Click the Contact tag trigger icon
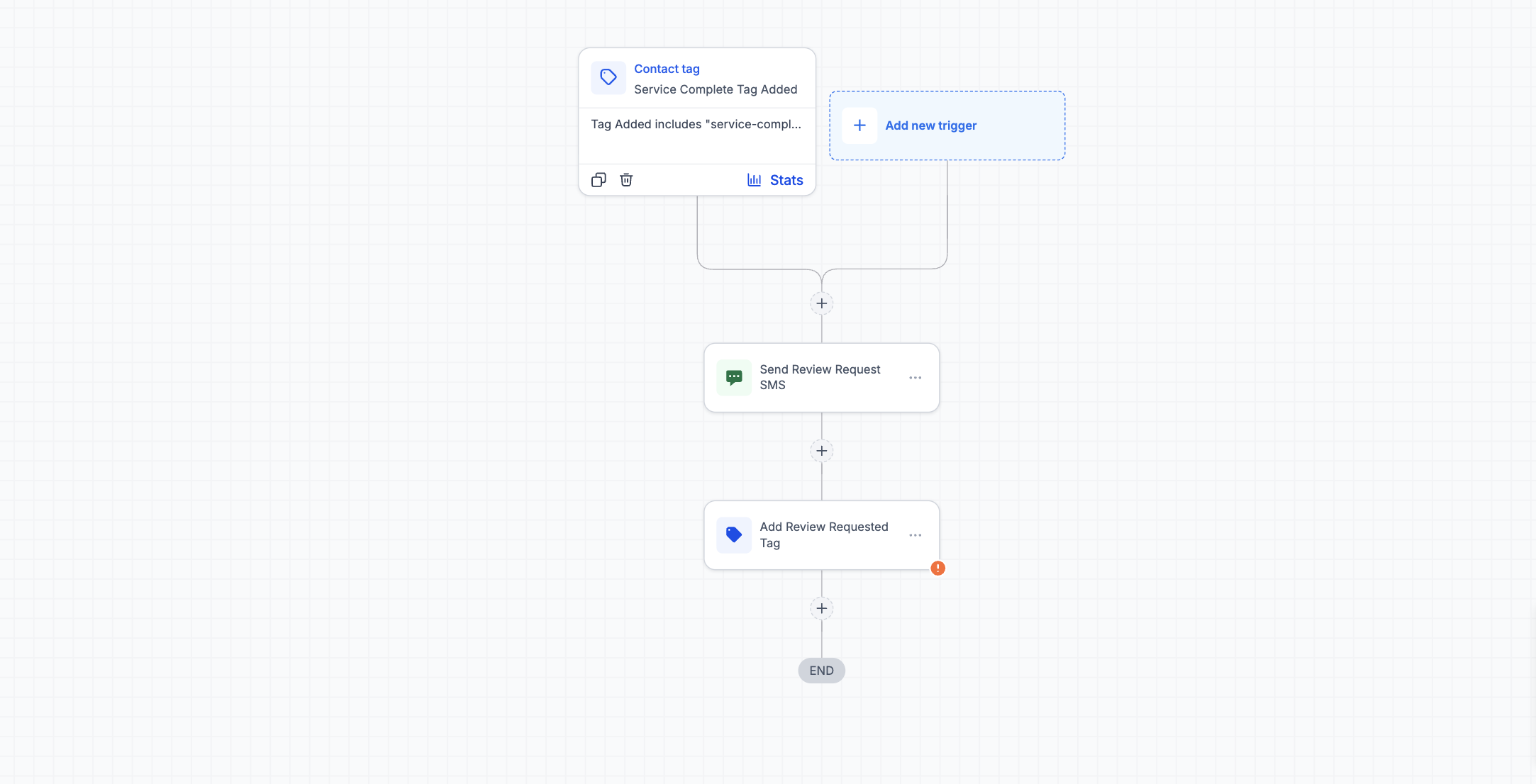This screenshot has width=1536, height=784. coord(608,77)
